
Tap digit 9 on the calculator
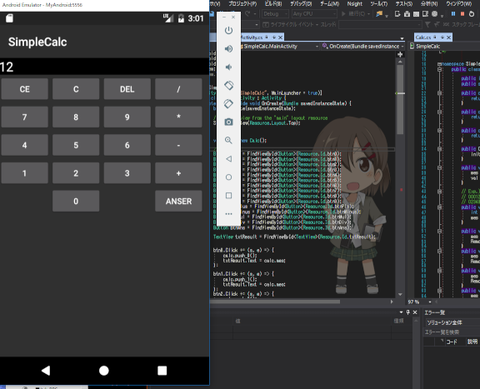tap(127, 117)
